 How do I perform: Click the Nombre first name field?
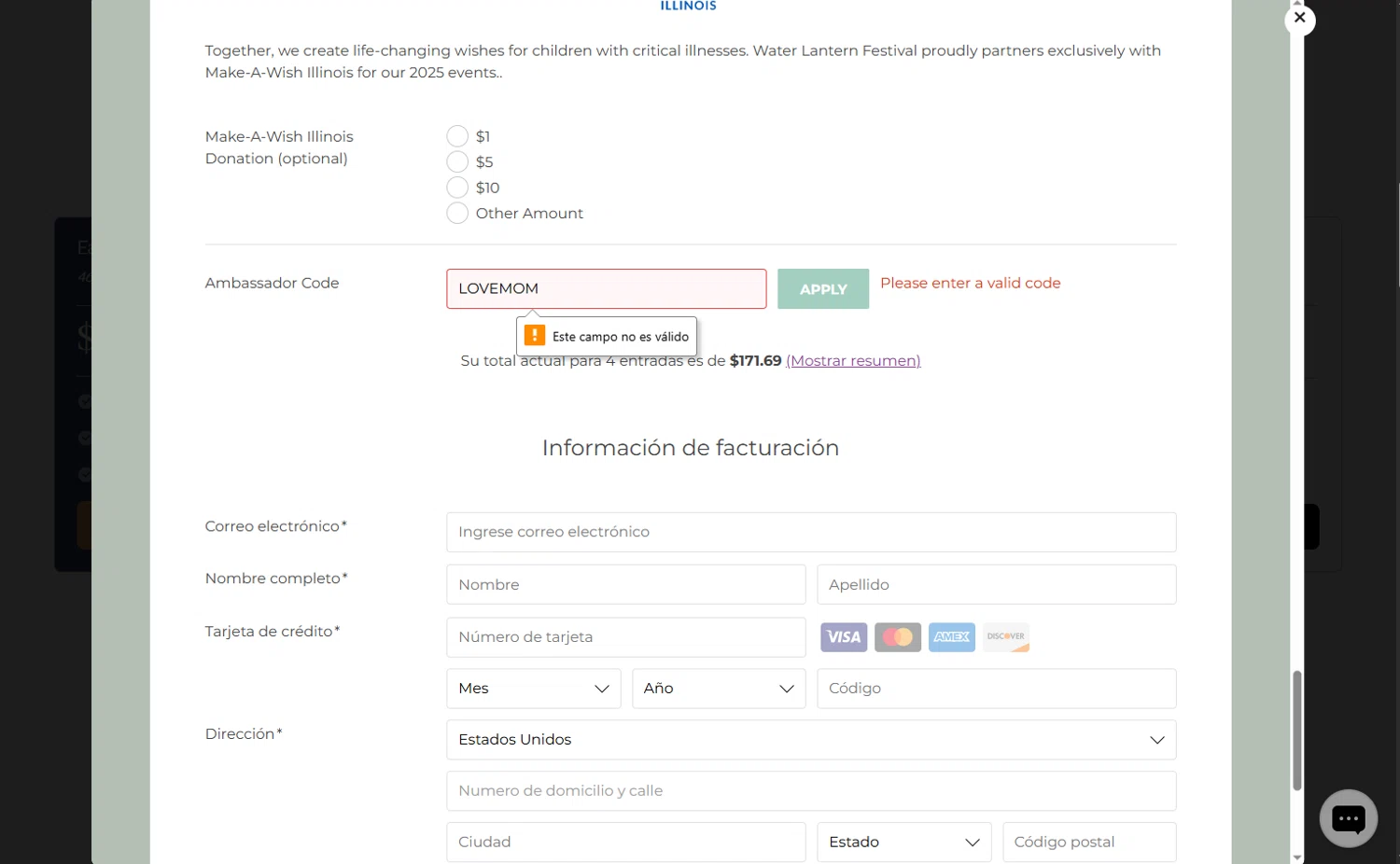625,584
